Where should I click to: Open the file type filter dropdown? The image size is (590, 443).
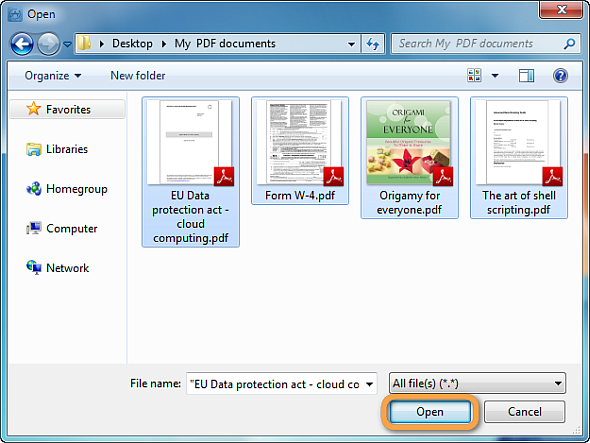pyautogui.click(x=477, y=383)
